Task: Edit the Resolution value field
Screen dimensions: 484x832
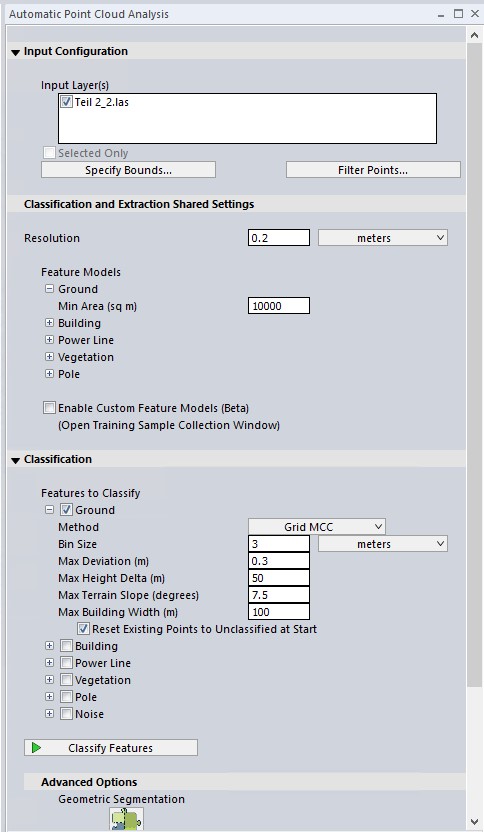Action: click(x=279, y=238)
